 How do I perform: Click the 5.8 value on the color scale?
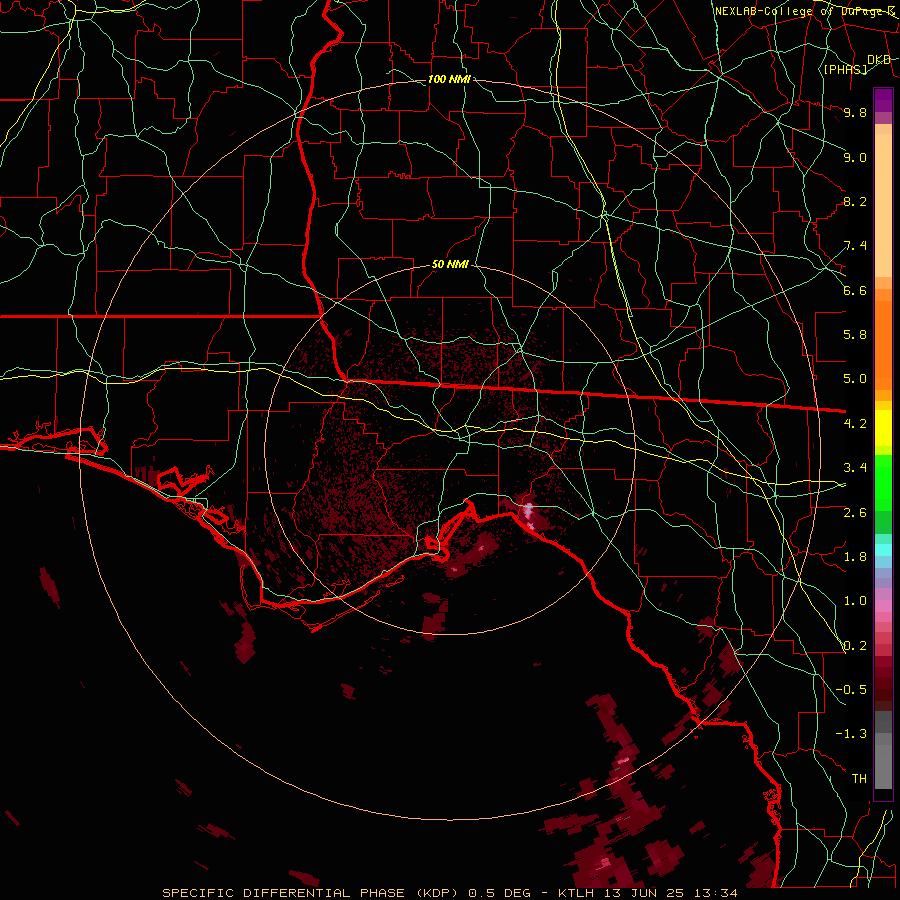pos(855,335)
